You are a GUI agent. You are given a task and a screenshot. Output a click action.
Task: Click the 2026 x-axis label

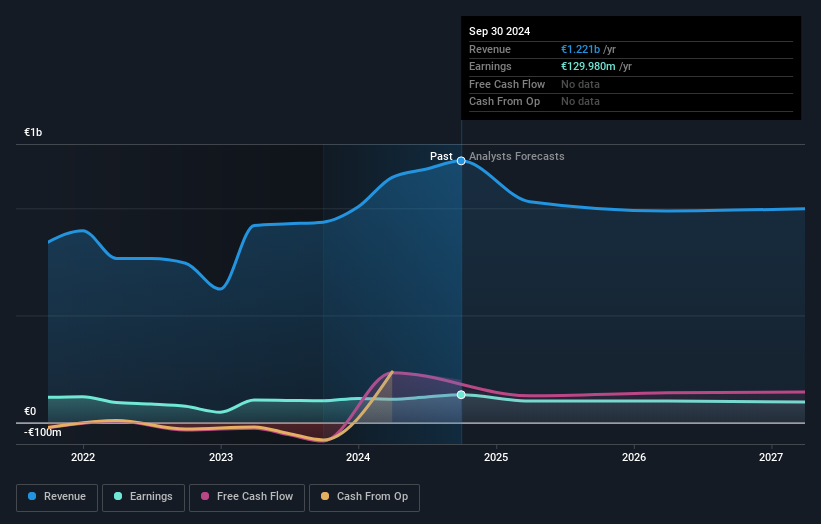click(x=634, y=457)
